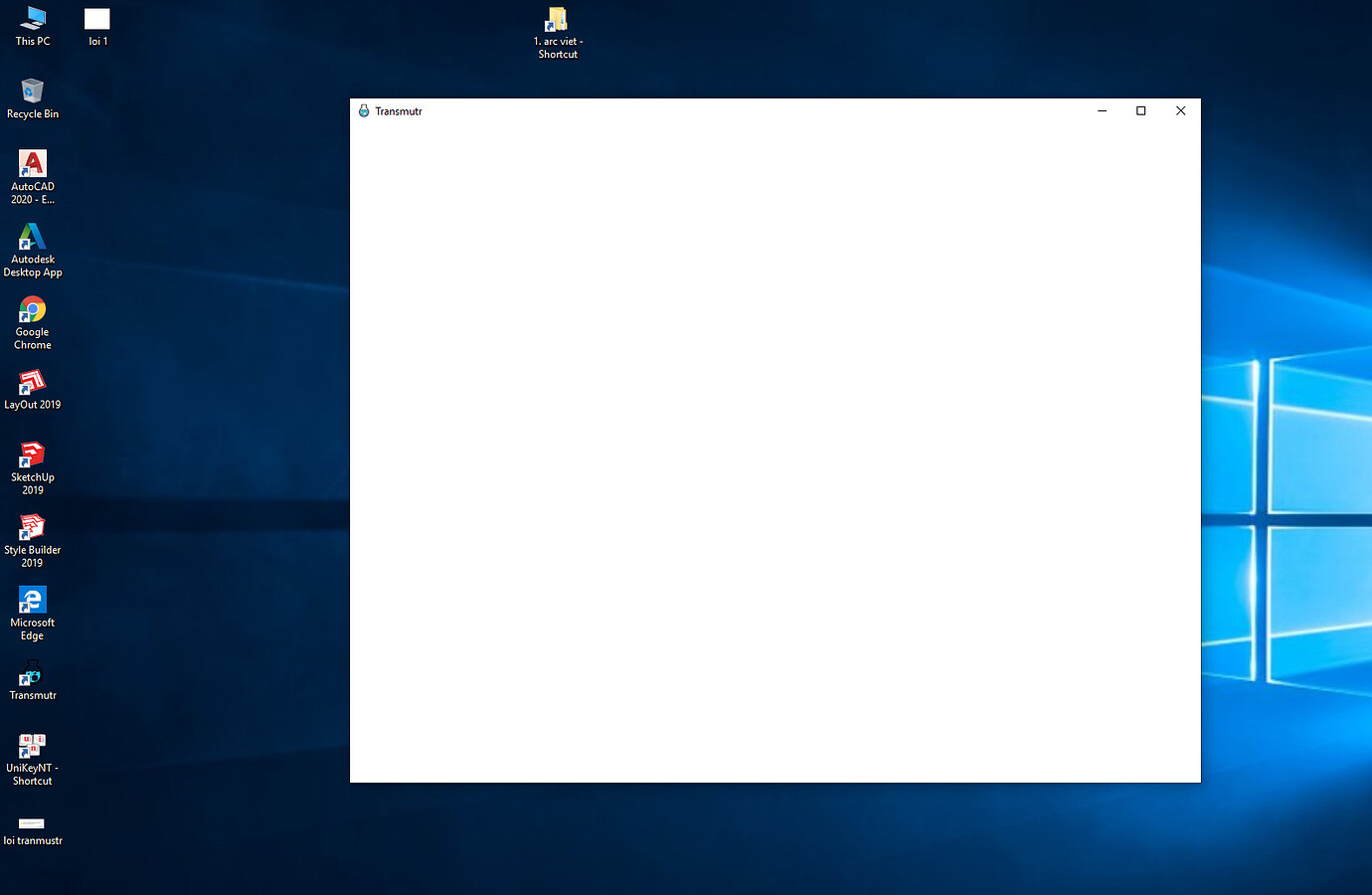This screenshot has width=1372, height=895.
Task: Click the Transmutr flask icon in the title bar
Action: pyautogui.click(x=362, y=110)
